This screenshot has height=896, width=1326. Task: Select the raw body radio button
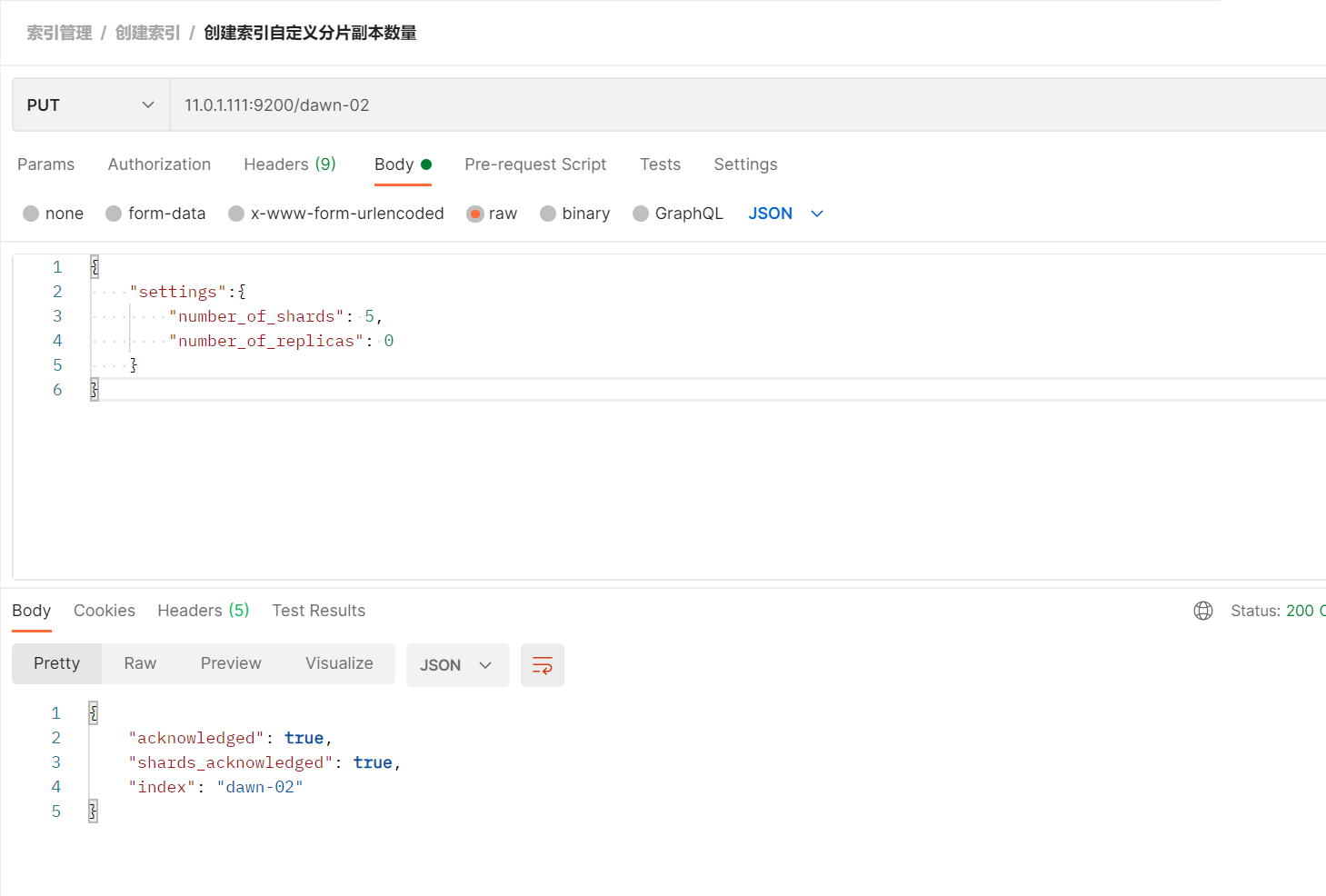click(474, 214)
